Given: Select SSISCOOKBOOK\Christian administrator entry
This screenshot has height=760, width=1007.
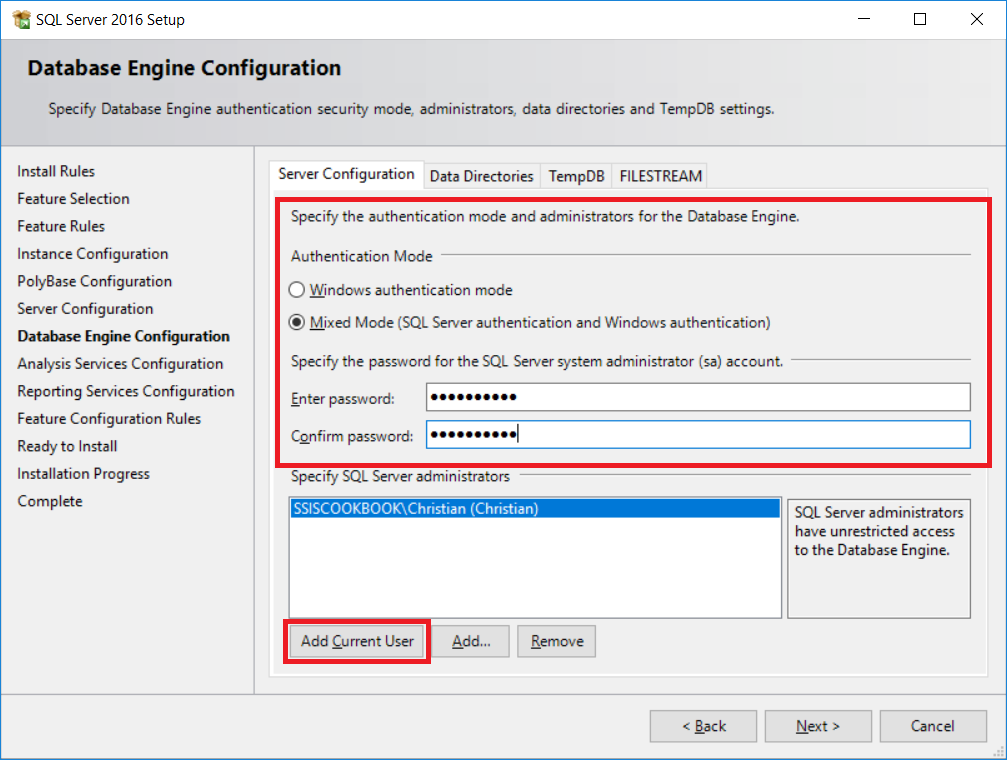Looking at the screenshot, I should point(535,509).
